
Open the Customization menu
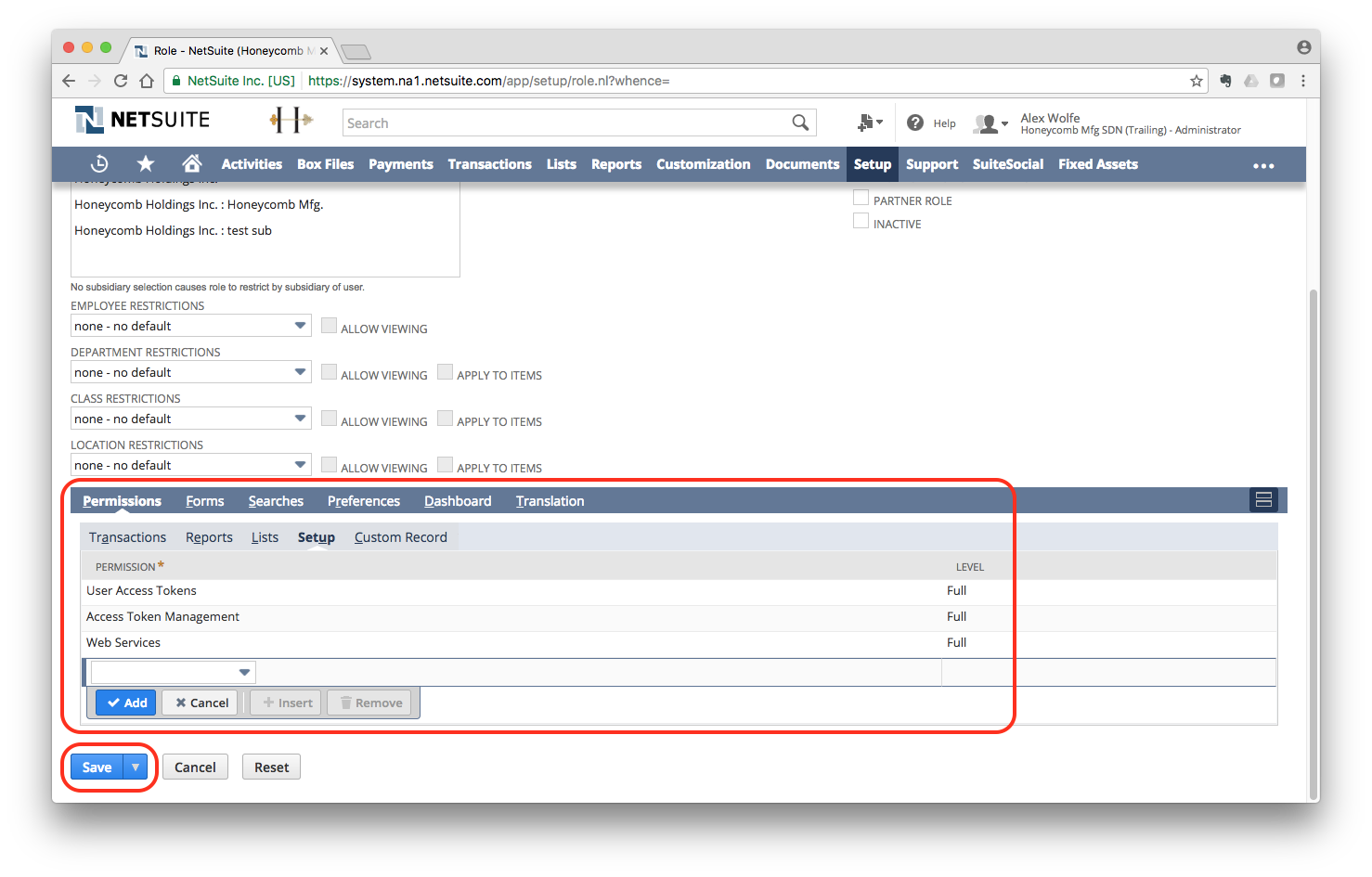click(x=704, y=164)
